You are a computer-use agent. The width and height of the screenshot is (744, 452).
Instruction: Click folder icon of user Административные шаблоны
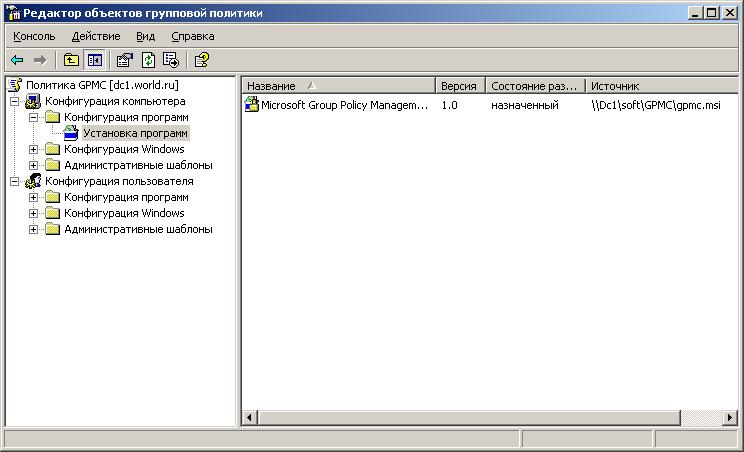[x=52, y=229]
